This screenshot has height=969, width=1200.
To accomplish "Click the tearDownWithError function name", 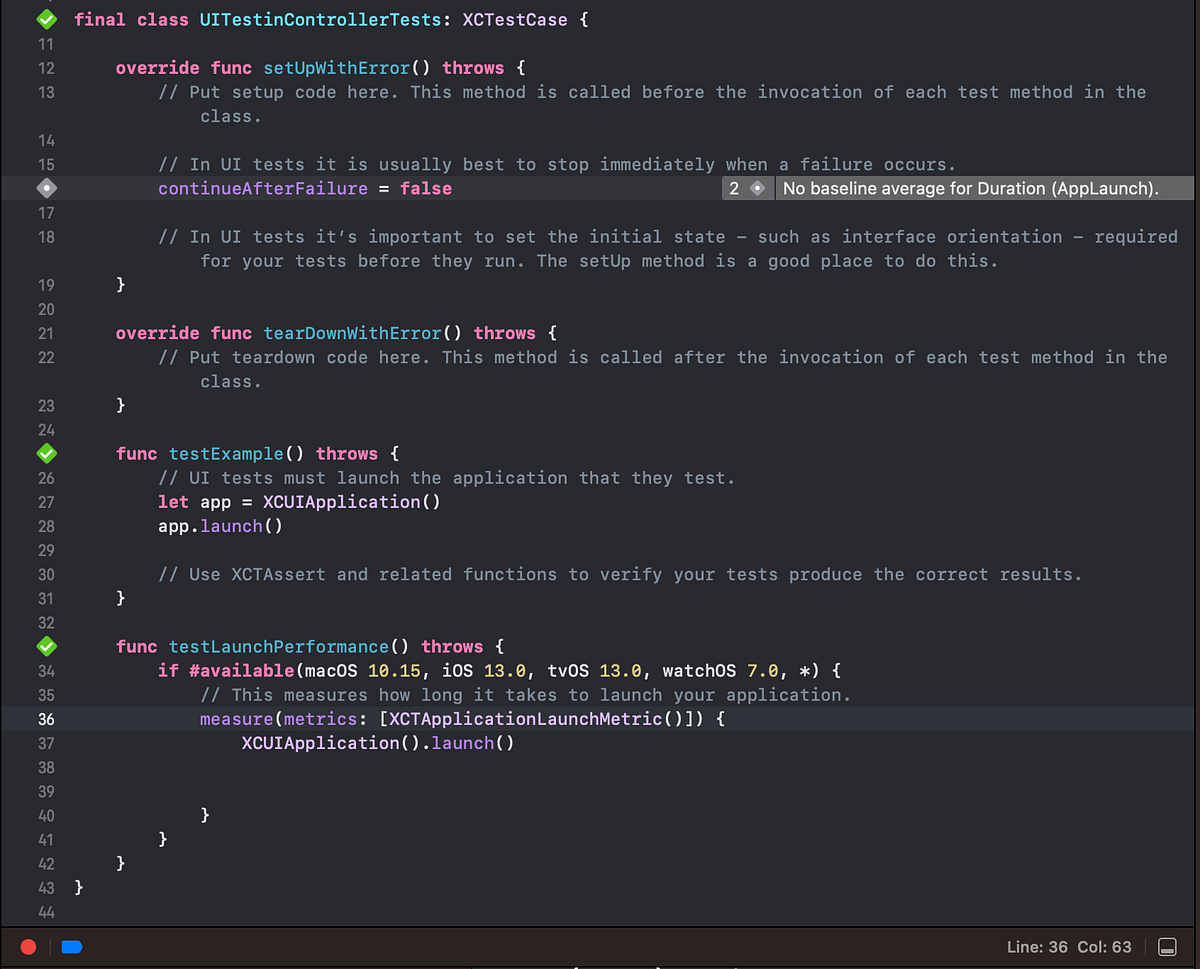I will [x=351, y=333].
